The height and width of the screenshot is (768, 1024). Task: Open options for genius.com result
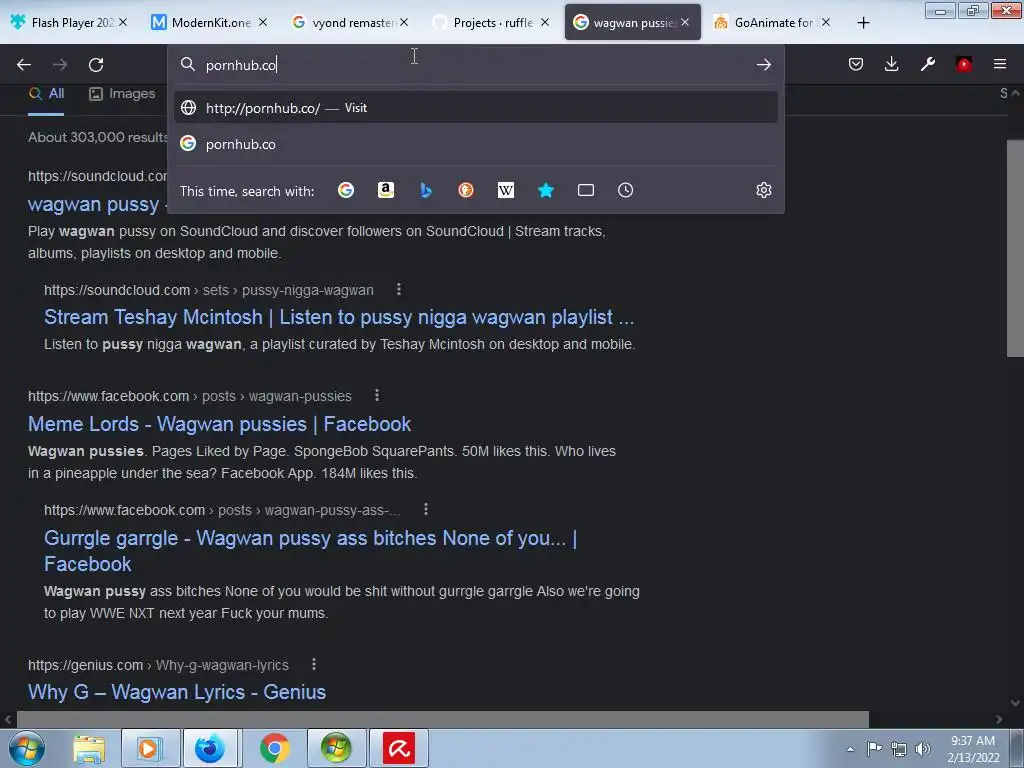[314, 664]
